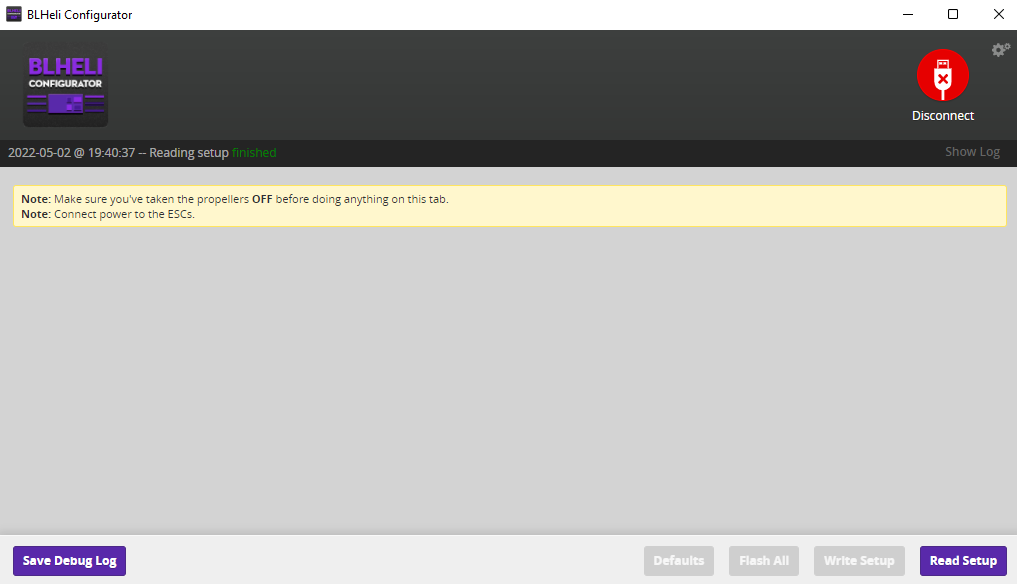
Task: Click the red Disconnect USB icon
Action: point(942,75)
